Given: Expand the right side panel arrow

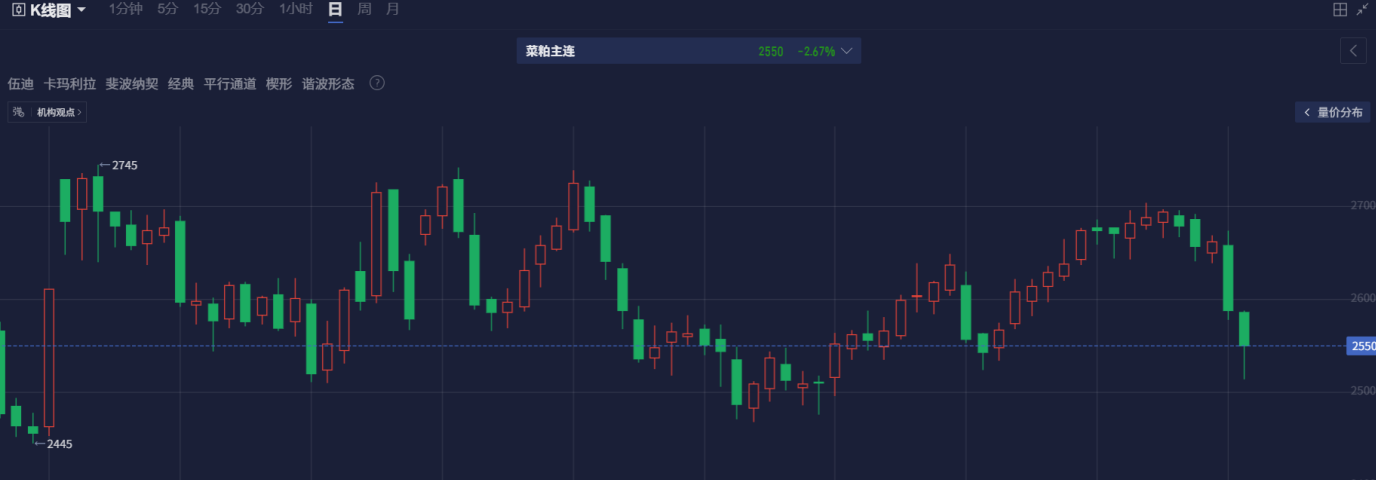Looking at the screenshot, I should coord(1353,50).
